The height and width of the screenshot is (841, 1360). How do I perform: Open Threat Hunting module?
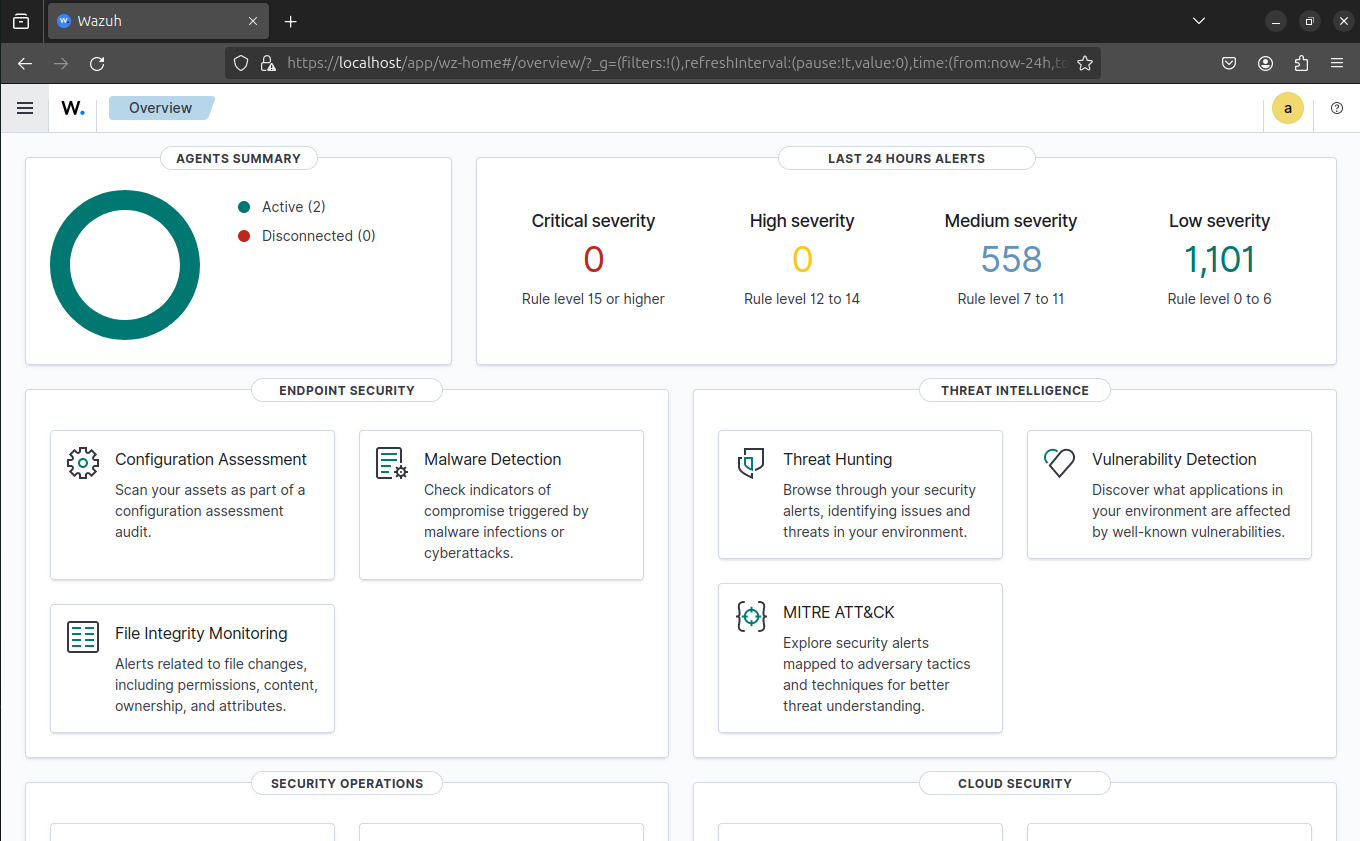click(x=860, y=494)
